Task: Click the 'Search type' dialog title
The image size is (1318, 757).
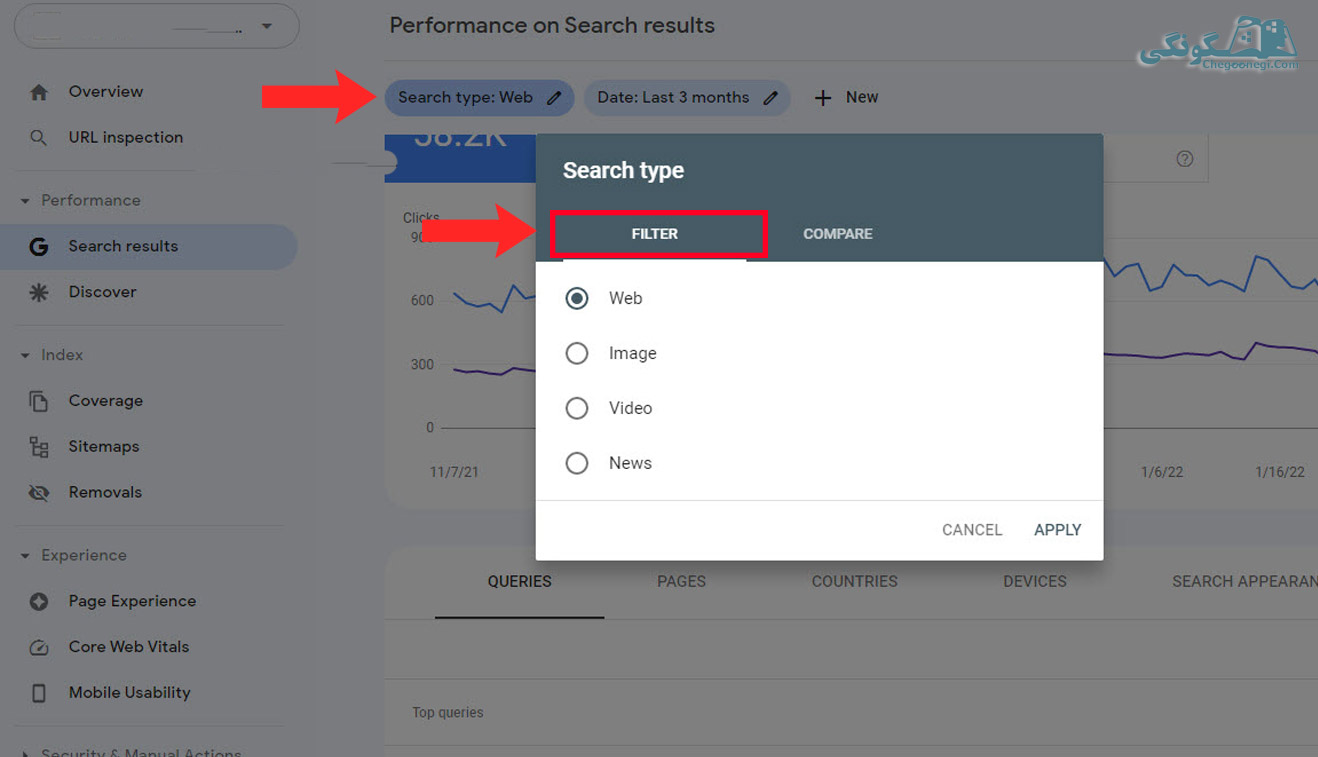Action: click(x=623, y=171)
